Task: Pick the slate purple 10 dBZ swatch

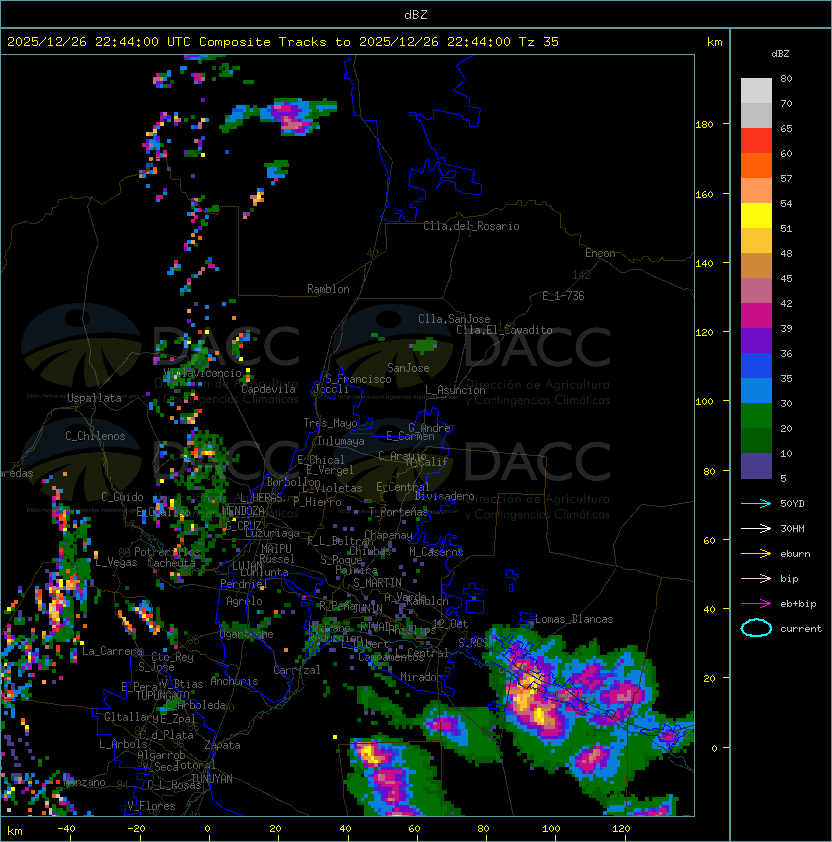Action: (x=756, y=466)
